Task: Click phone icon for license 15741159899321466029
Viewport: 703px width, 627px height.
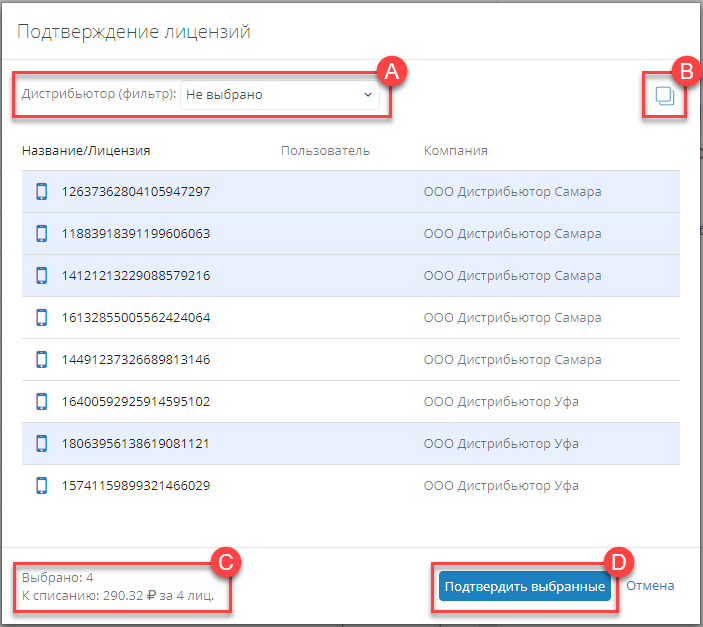Action: pos(42,486)
